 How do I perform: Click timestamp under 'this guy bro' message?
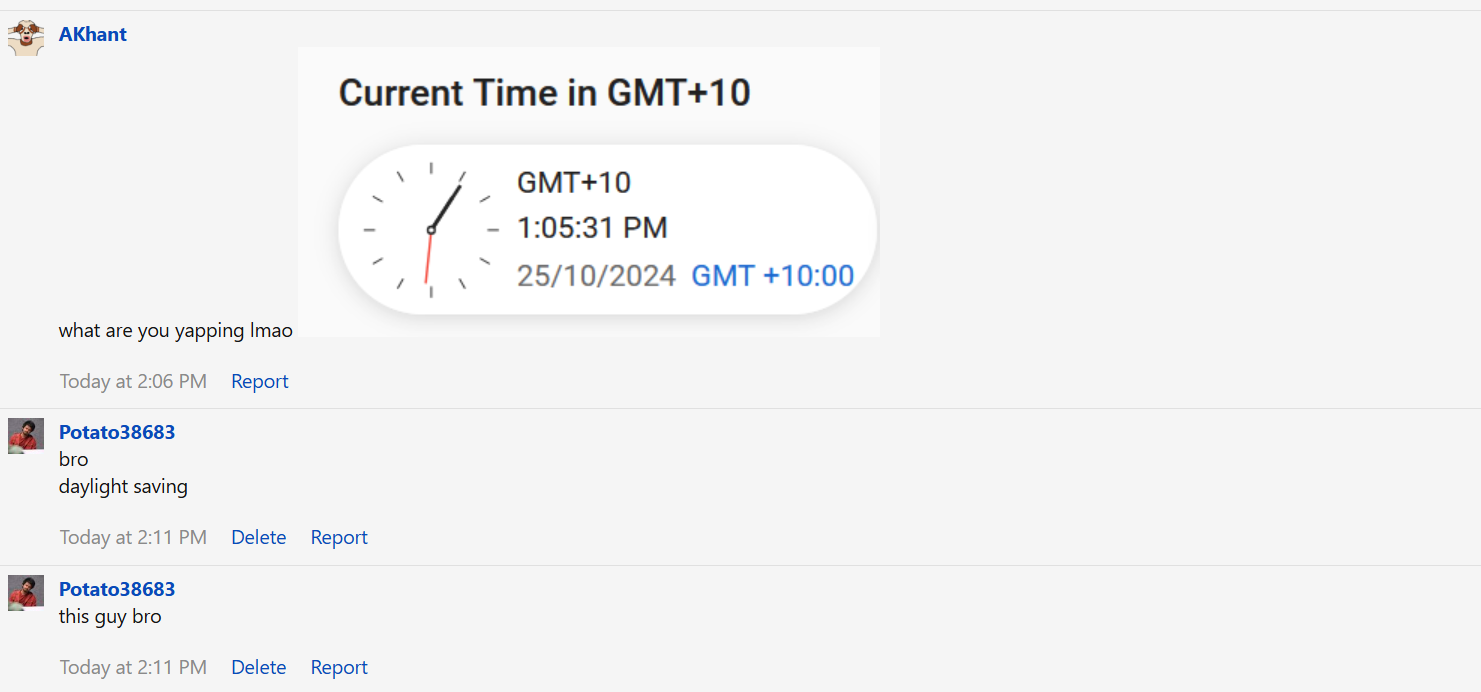pyautogui.click(x=133, y=667)
